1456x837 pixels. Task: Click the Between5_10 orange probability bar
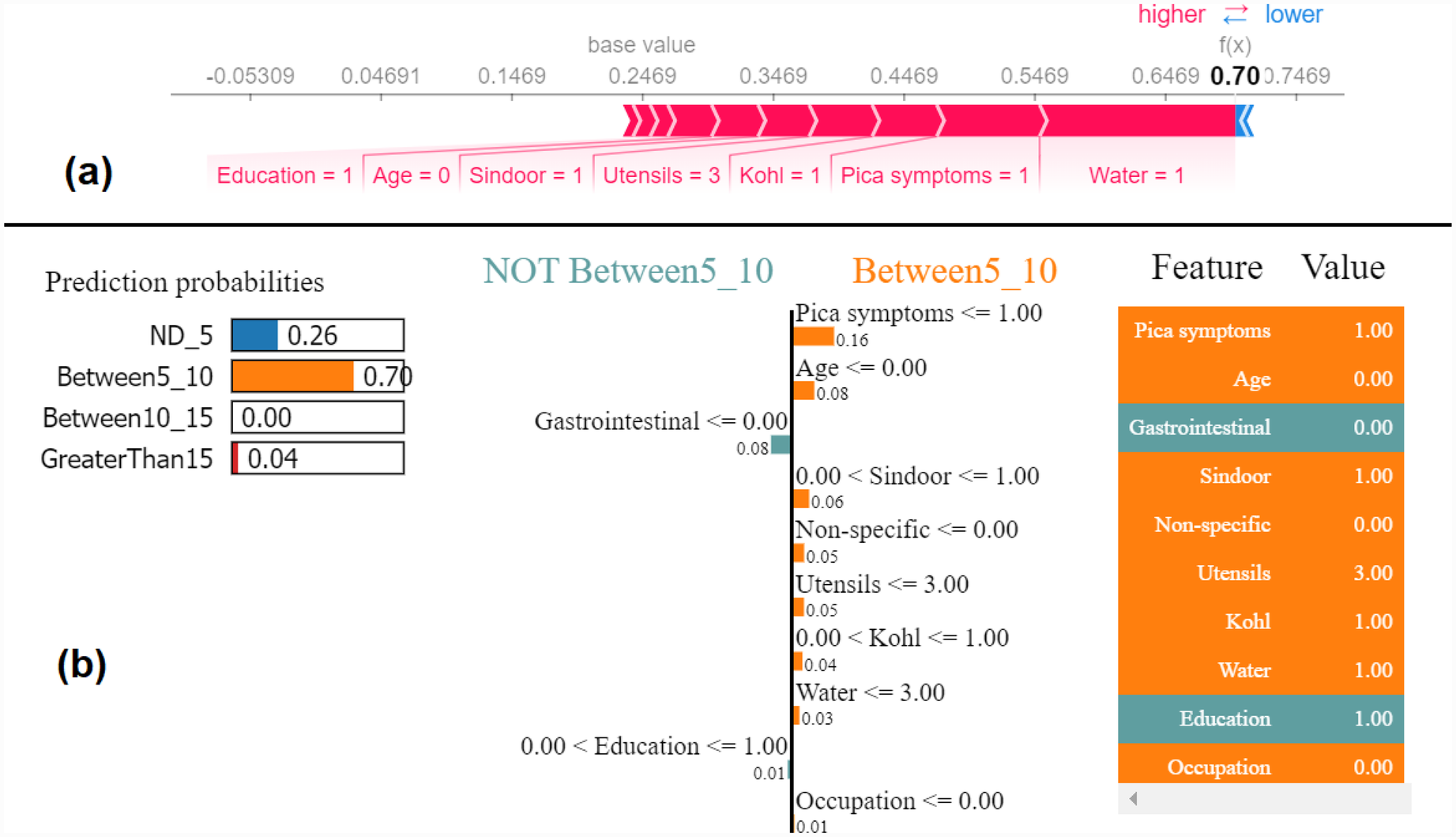[292, 376]
